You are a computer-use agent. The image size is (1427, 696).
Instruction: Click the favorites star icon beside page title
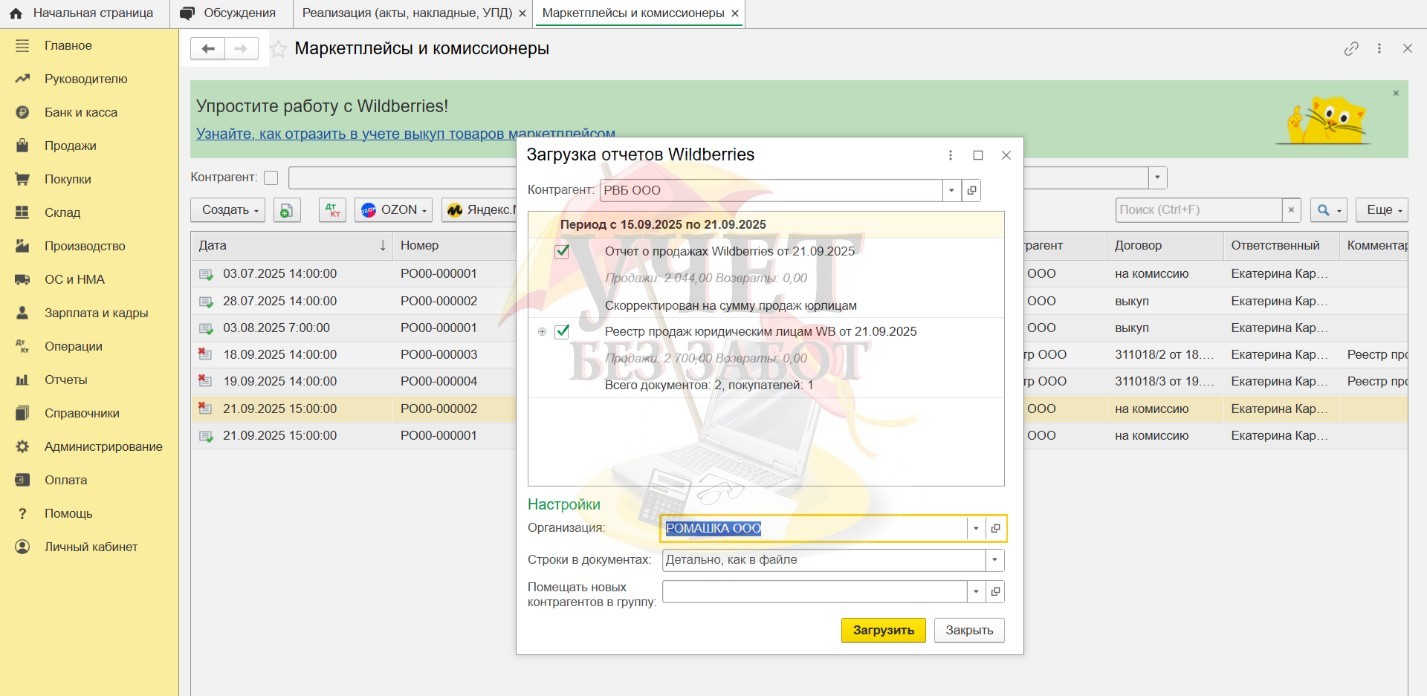pyautogui.click(x=279, y=49)
